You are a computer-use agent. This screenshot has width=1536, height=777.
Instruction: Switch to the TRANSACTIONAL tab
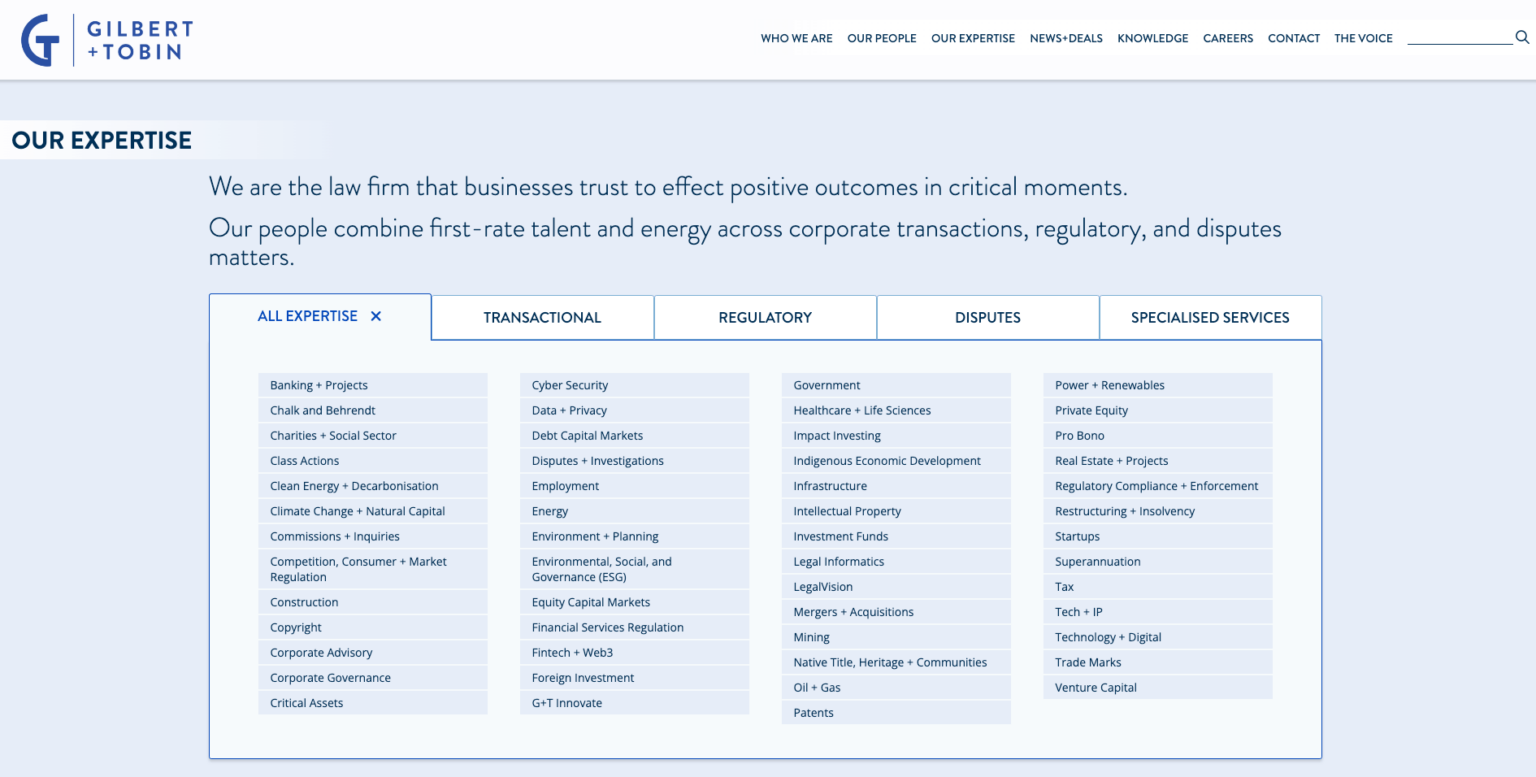click(x=542, y=317)
